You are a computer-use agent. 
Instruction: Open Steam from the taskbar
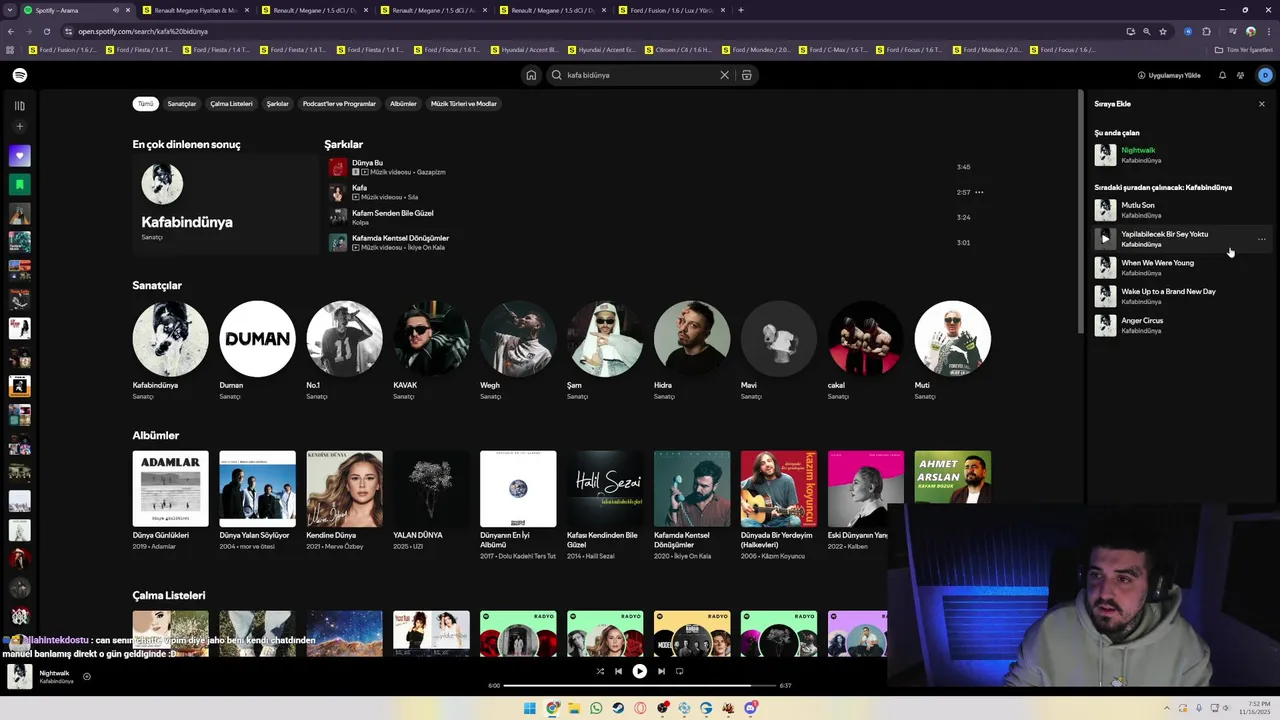618,708
